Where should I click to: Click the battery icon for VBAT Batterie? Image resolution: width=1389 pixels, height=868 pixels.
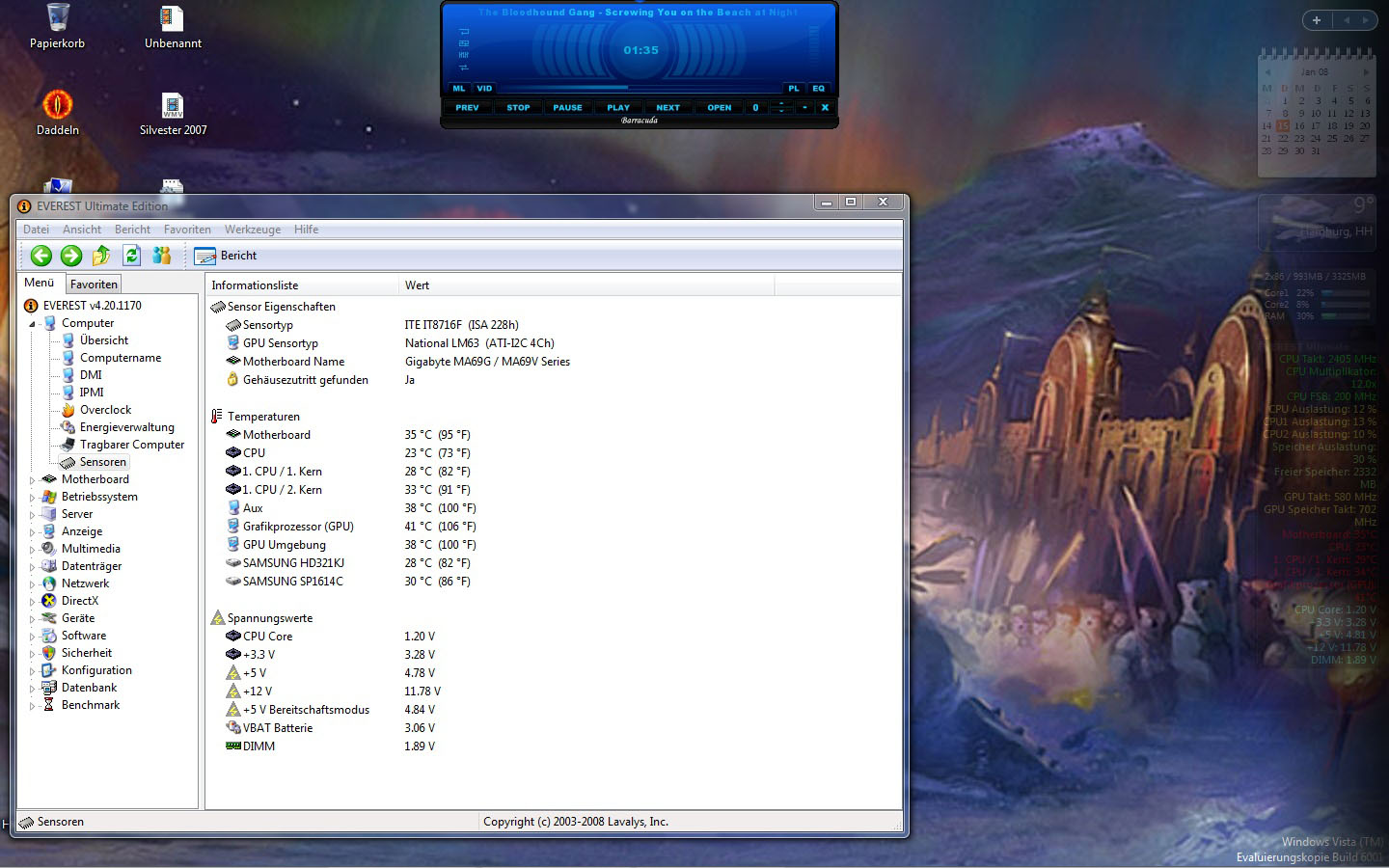(x=232, y=728)
